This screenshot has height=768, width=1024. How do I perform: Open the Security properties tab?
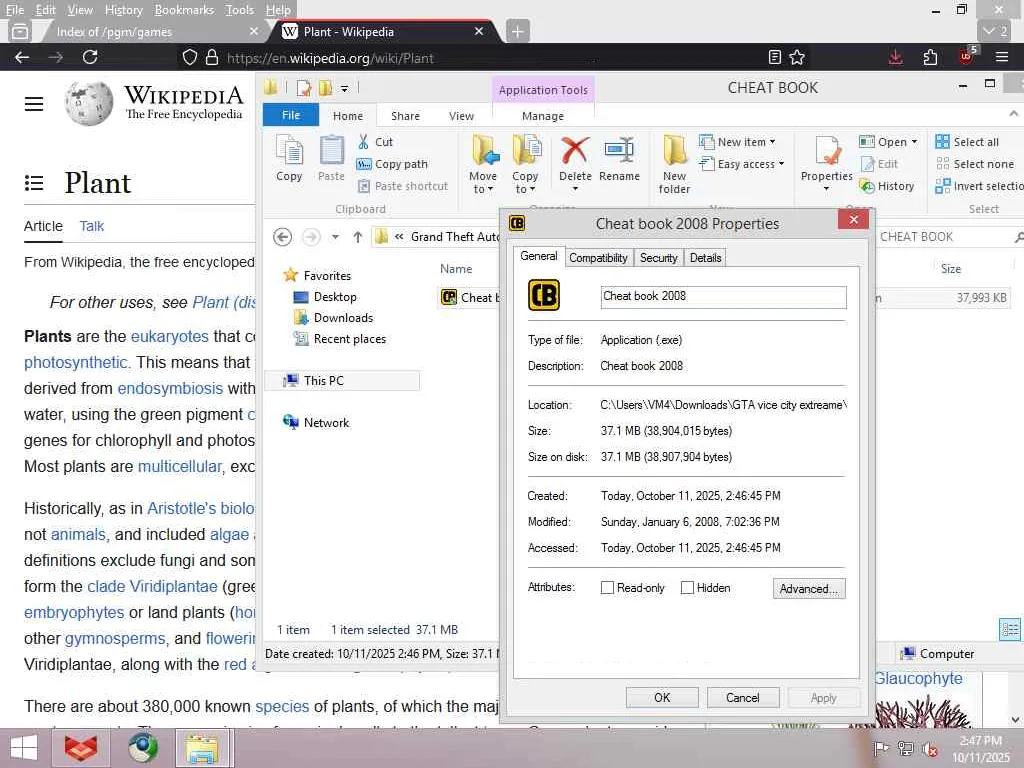pyautogui.click(x=658, y=258)
